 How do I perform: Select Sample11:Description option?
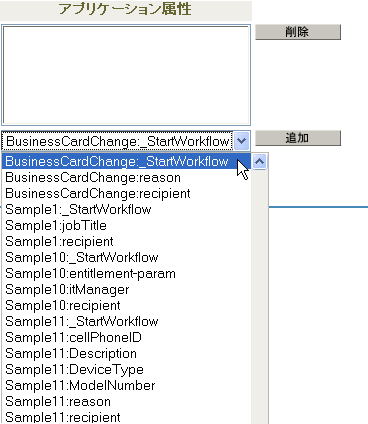click(126, 353)
